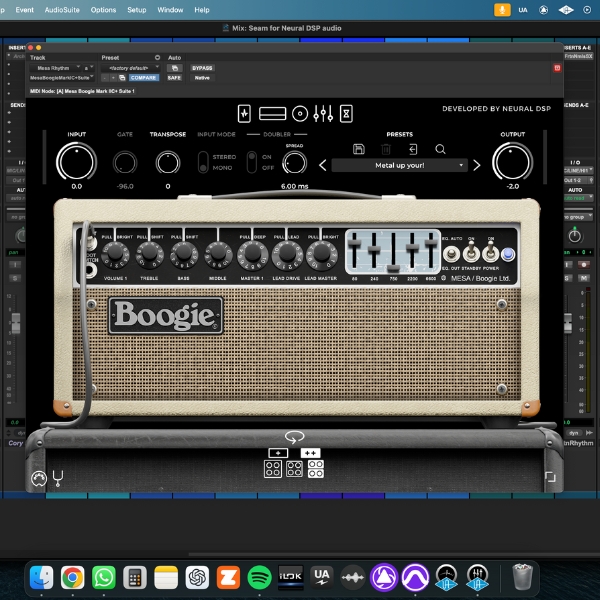This screenshot has height=600, width=600.
Task: Select the first four-speaker cab layout icon
Action: click(273, 469)
